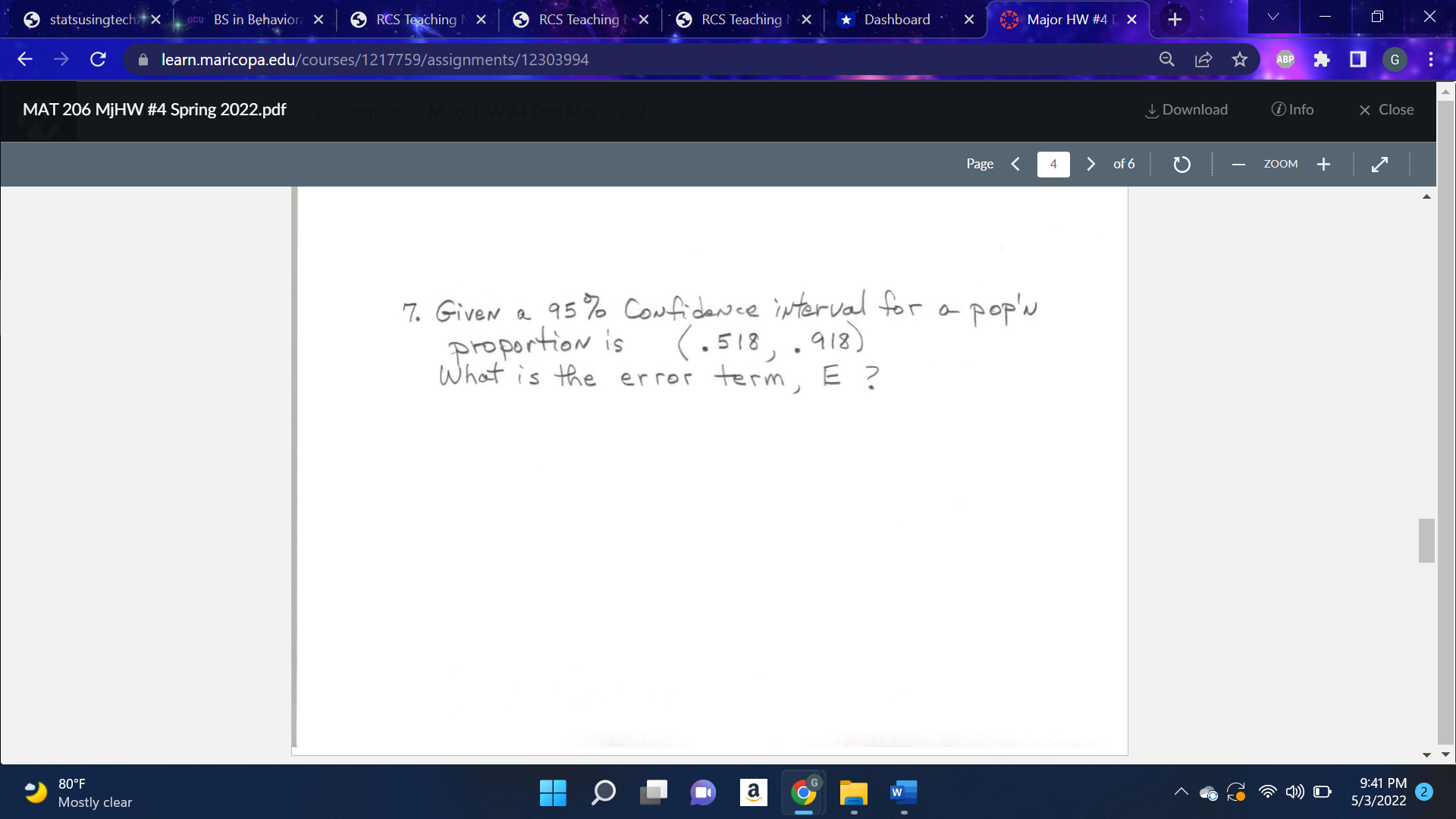Image resolution: width=1456 pixels, height=819 pixels.
Task: Switch to the statsusingtech tab
Action: [x=91, y=19]
